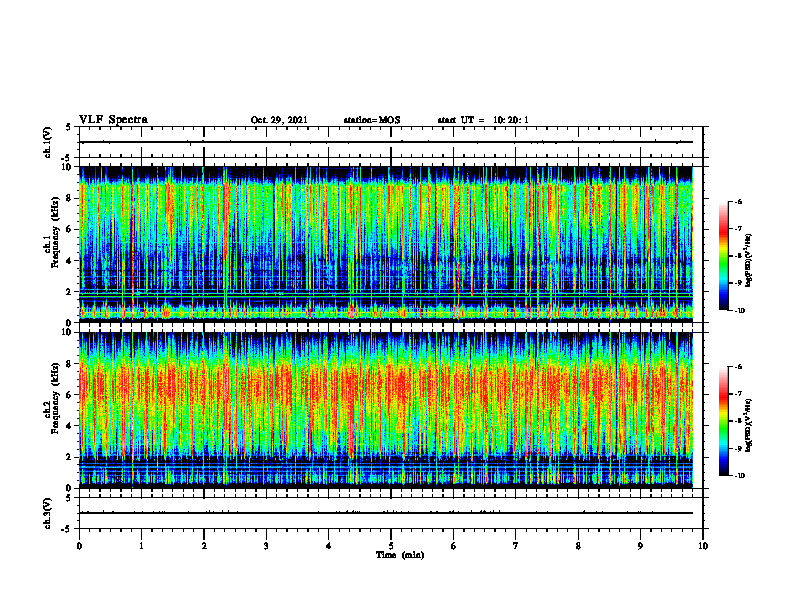This screenshot has width=792, height=612.
Task: Click the ch.2 color bar log(PSD) label
Action: click(x=749, y=425)
